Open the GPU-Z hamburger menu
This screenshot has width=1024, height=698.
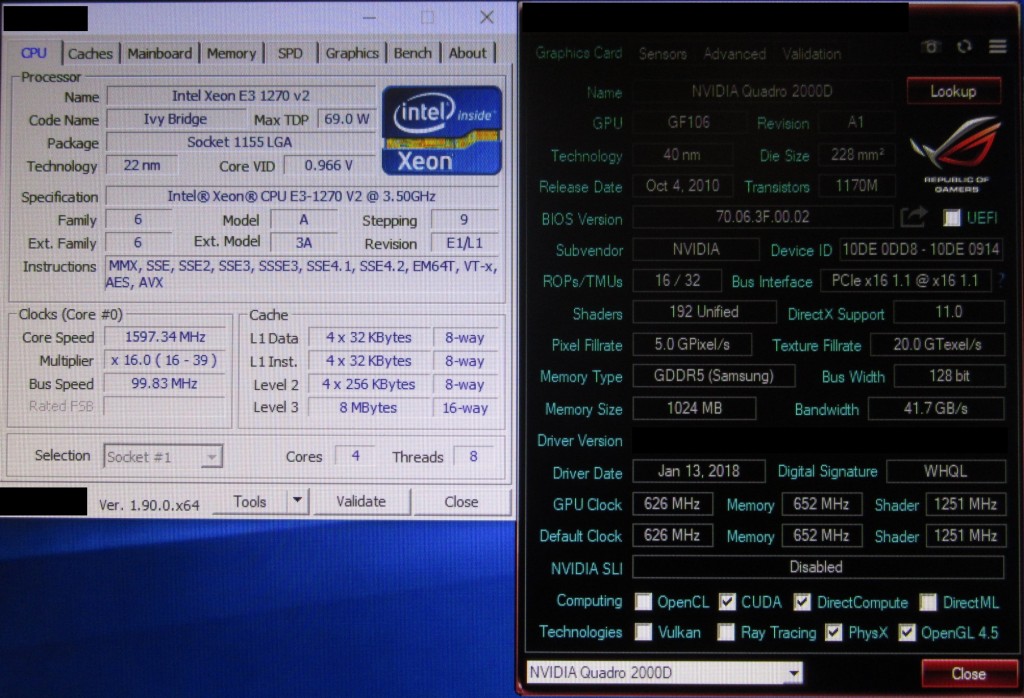[x=997, y=47]
